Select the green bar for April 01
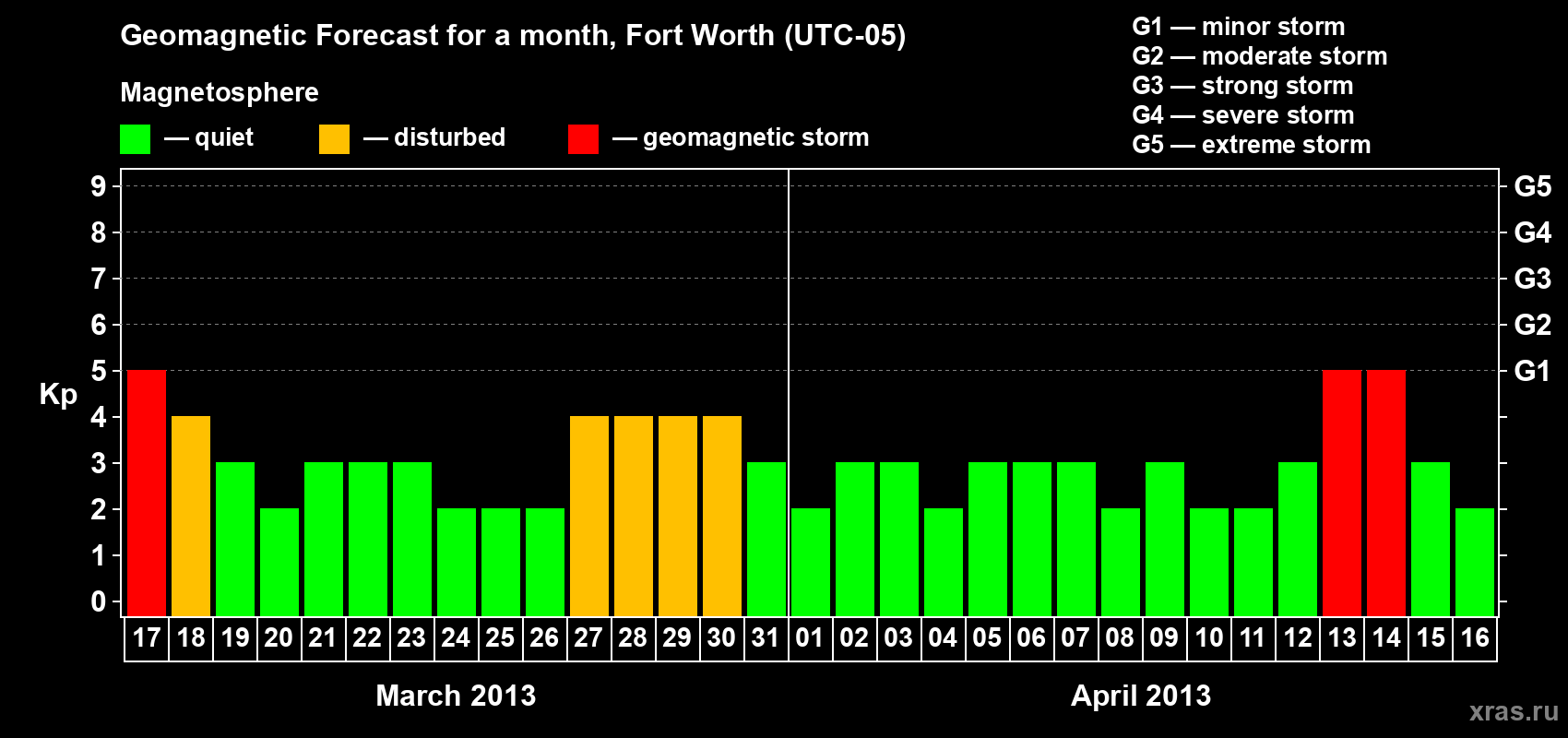Screen dimensions: 1568x738 (811, 562)
